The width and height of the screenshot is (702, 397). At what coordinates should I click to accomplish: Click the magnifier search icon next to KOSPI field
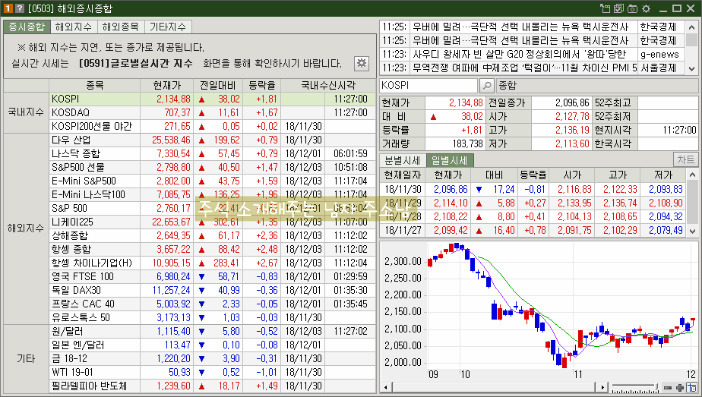pos(487,85)
